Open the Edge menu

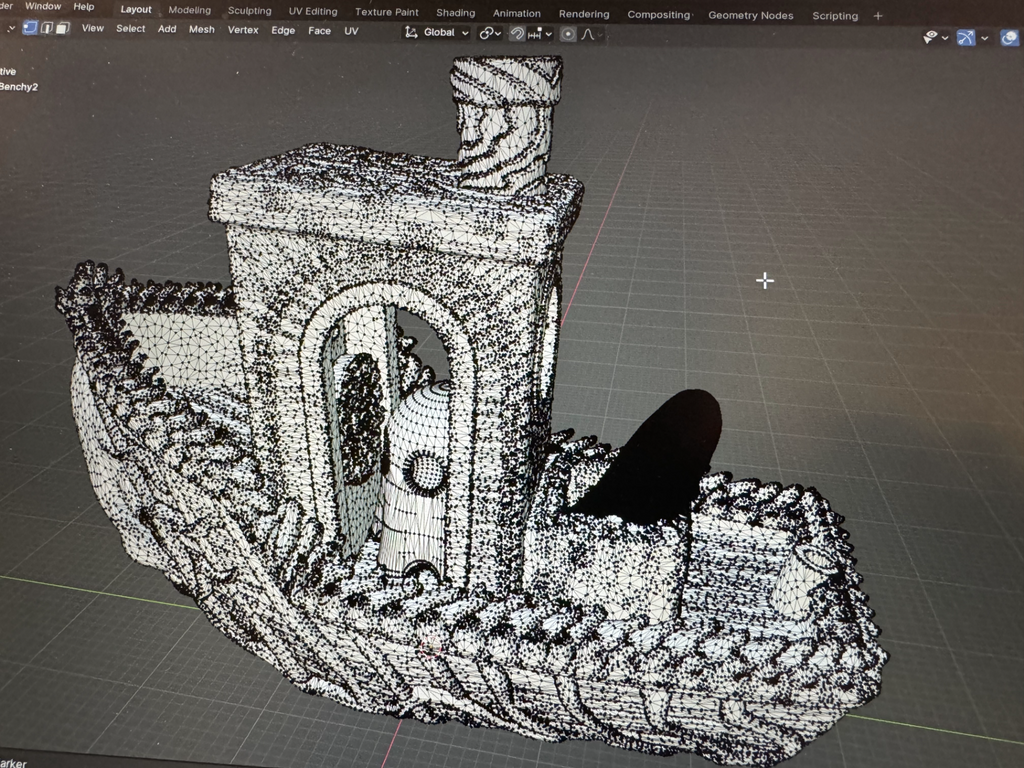[x=283, y=30]
